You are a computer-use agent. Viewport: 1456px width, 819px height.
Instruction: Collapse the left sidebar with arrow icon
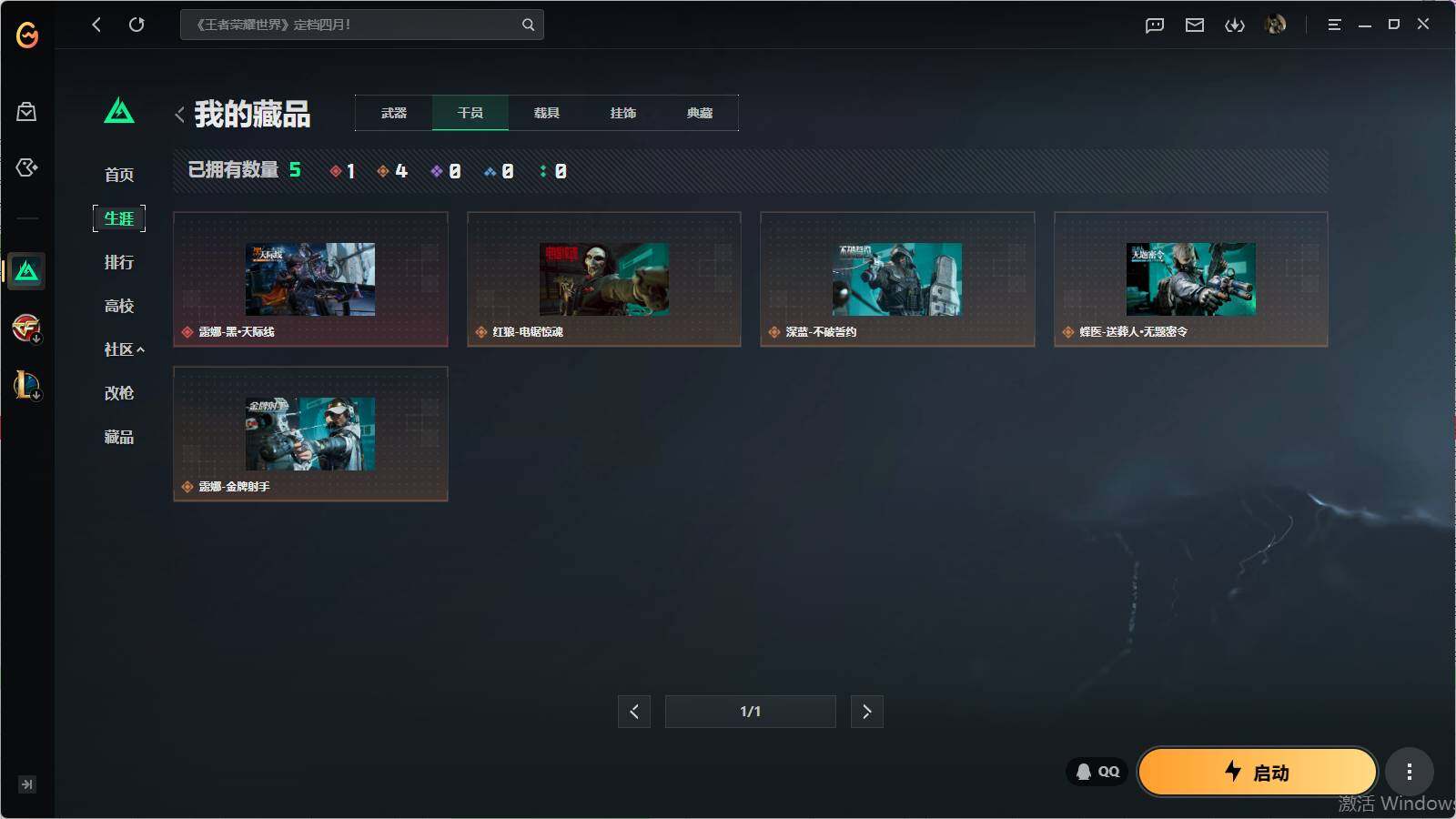click(27, 784)
